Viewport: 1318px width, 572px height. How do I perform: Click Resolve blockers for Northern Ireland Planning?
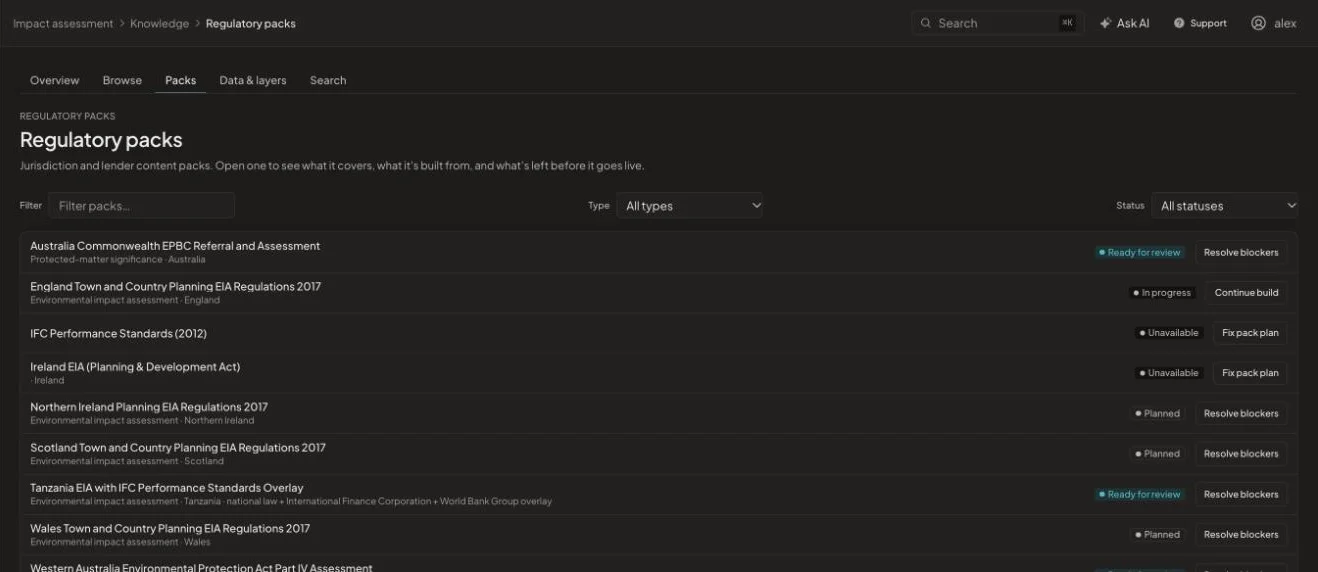click(x=1241, y=414)
